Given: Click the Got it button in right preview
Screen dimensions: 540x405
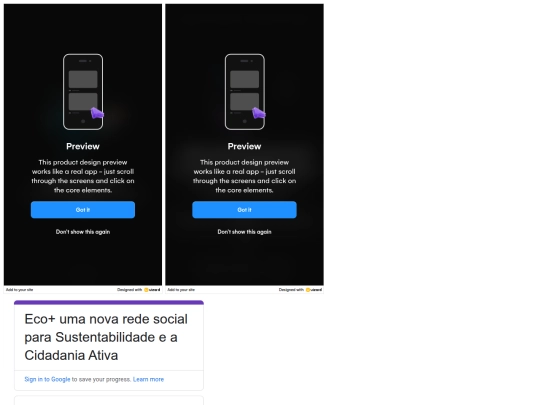Looking at the screenshot, I should 244,210.
